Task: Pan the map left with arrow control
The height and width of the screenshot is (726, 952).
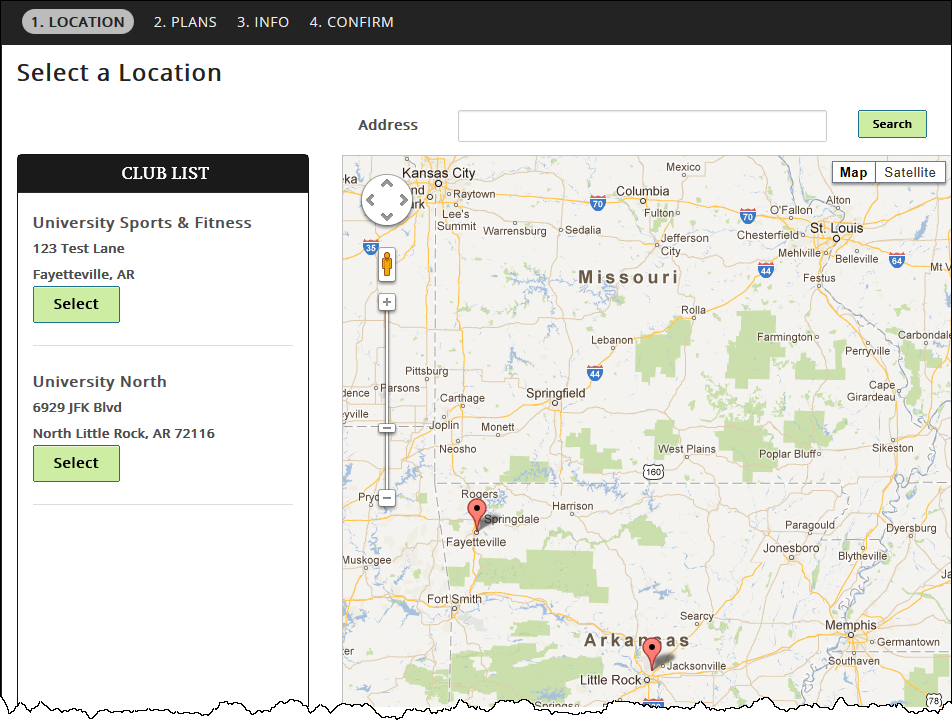Action: (x=370, y=200)
